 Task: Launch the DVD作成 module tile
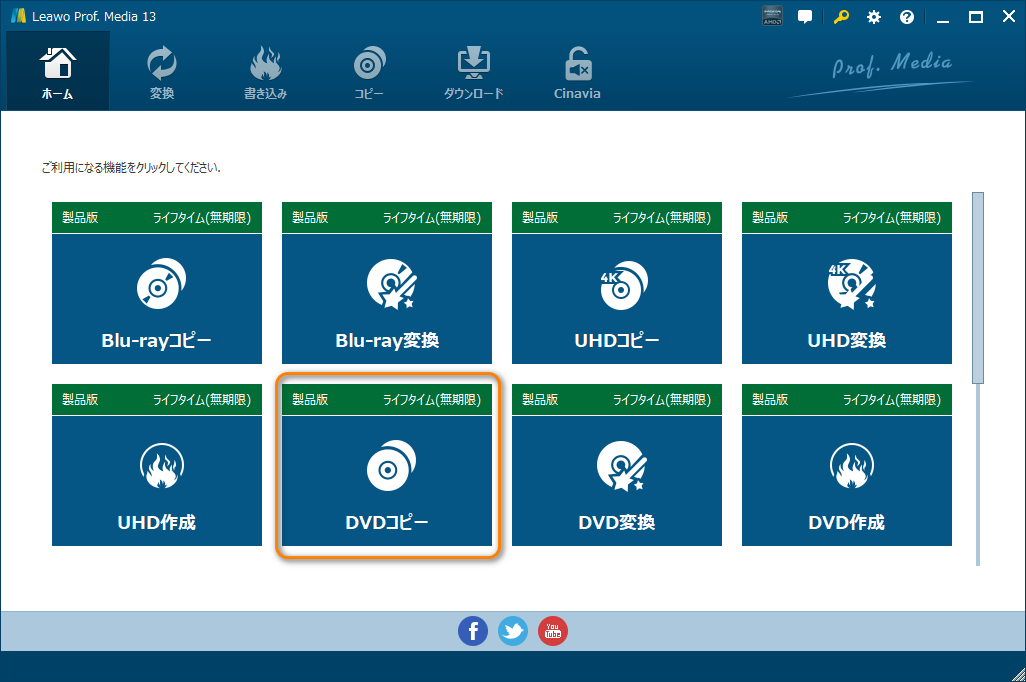pyautogui.click(x=847, y=480)
